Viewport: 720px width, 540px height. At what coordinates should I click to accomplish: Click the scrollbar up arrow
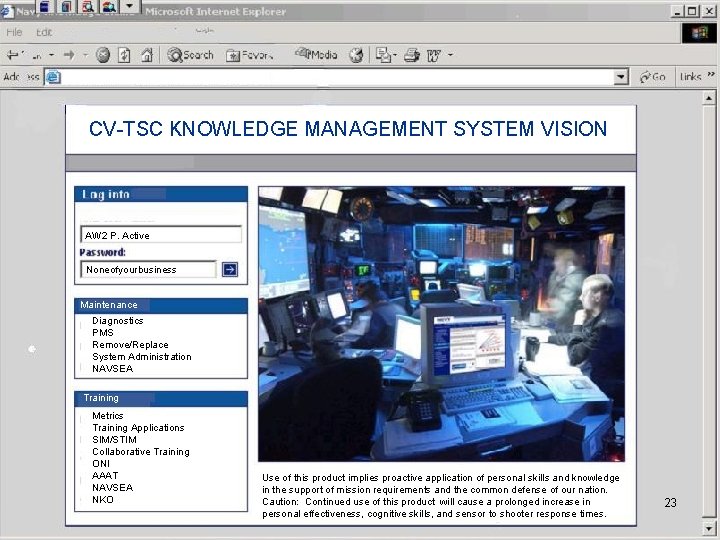(709, 98)
